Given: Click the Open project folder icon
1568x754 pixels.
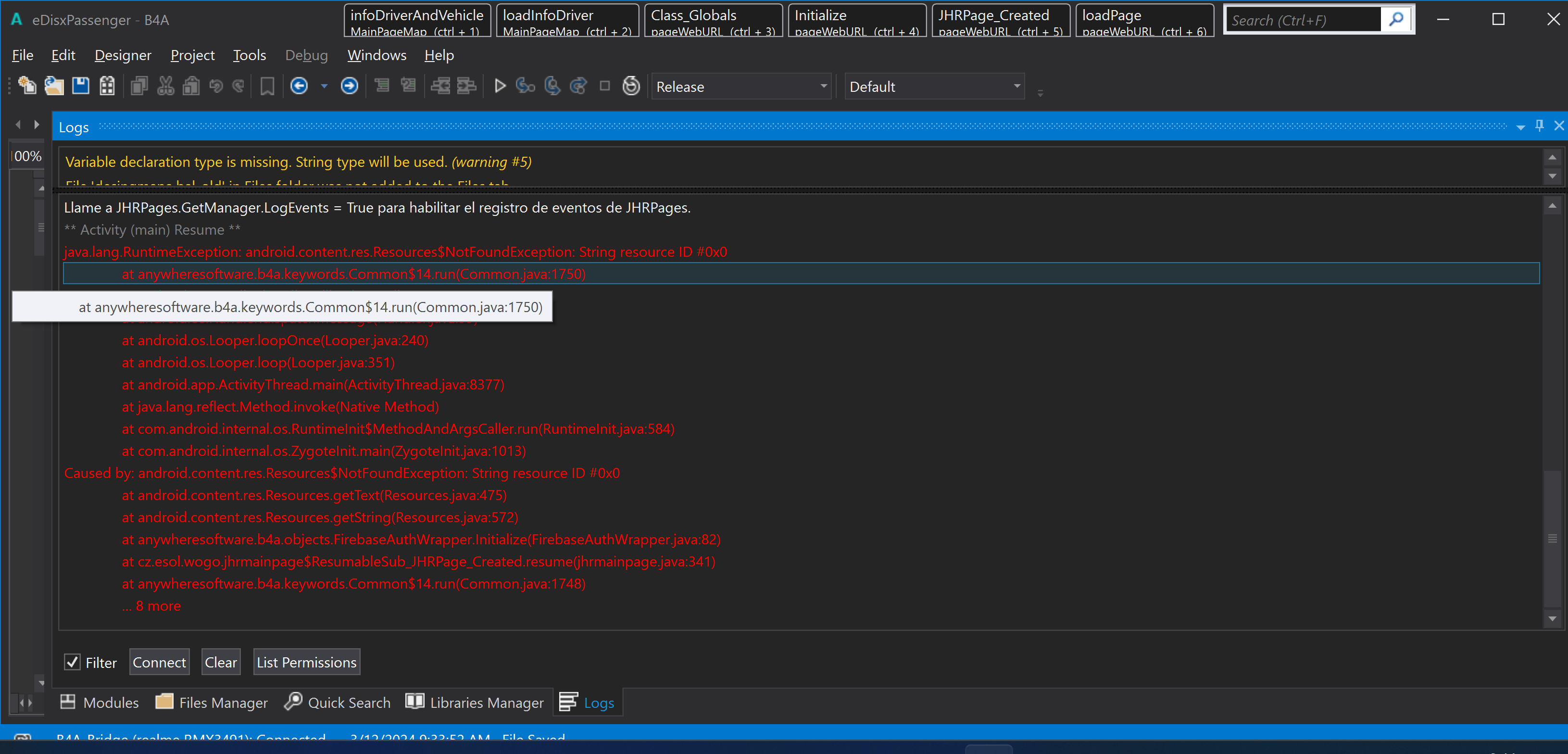Looking at the screenshot, I should [54, 86].
